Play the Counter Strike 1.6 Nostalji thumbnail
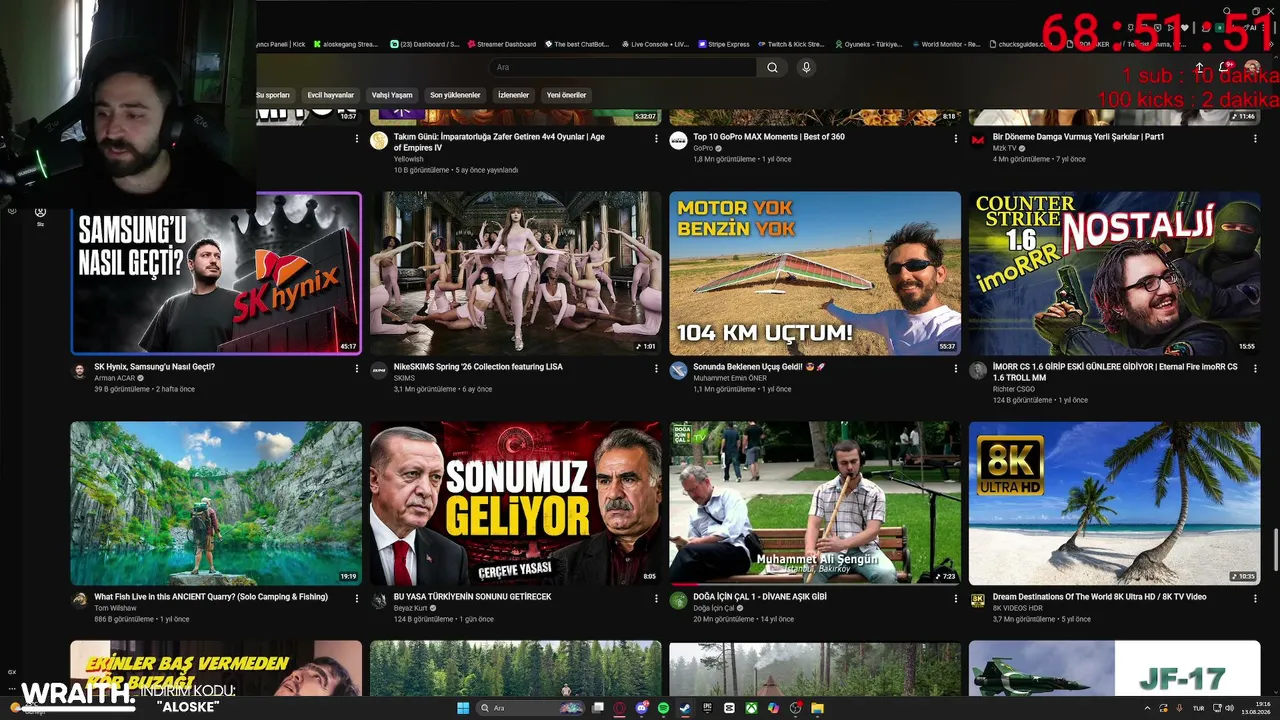 coord(1114,273)
